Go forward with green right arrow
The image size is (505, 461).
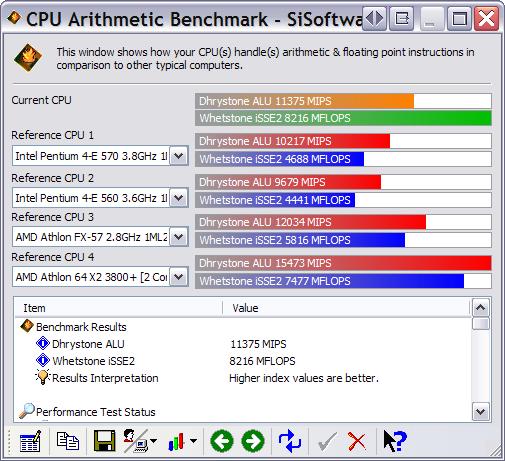253,441
